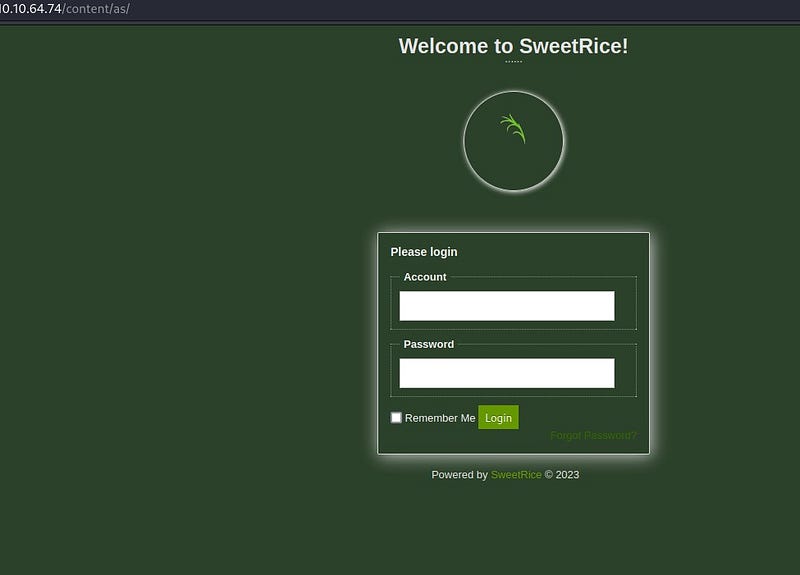The width and height of the screenshot is (800, 575).
Task: Click the green rice leaf logo icon
Action: (x=513, y=129)
